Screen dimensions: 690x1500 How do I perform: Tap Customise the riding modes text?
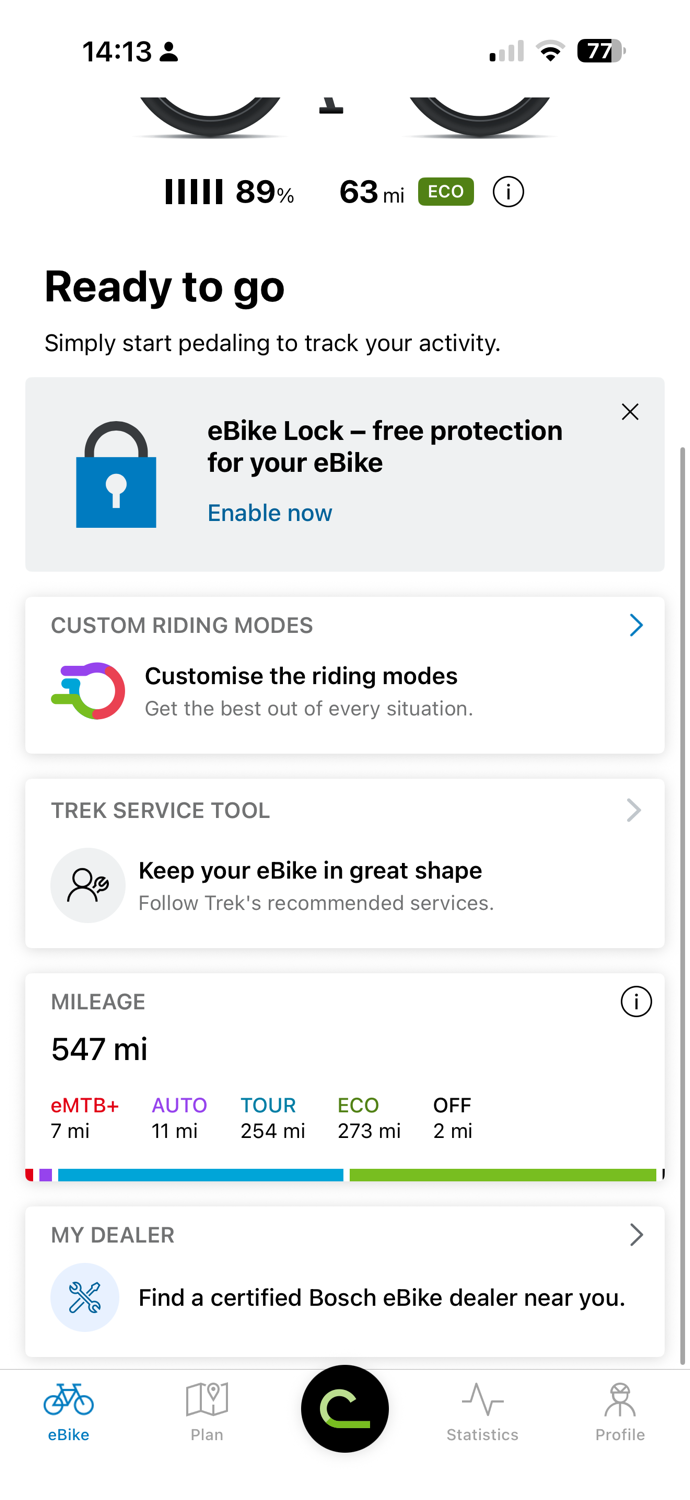[301, 676]
